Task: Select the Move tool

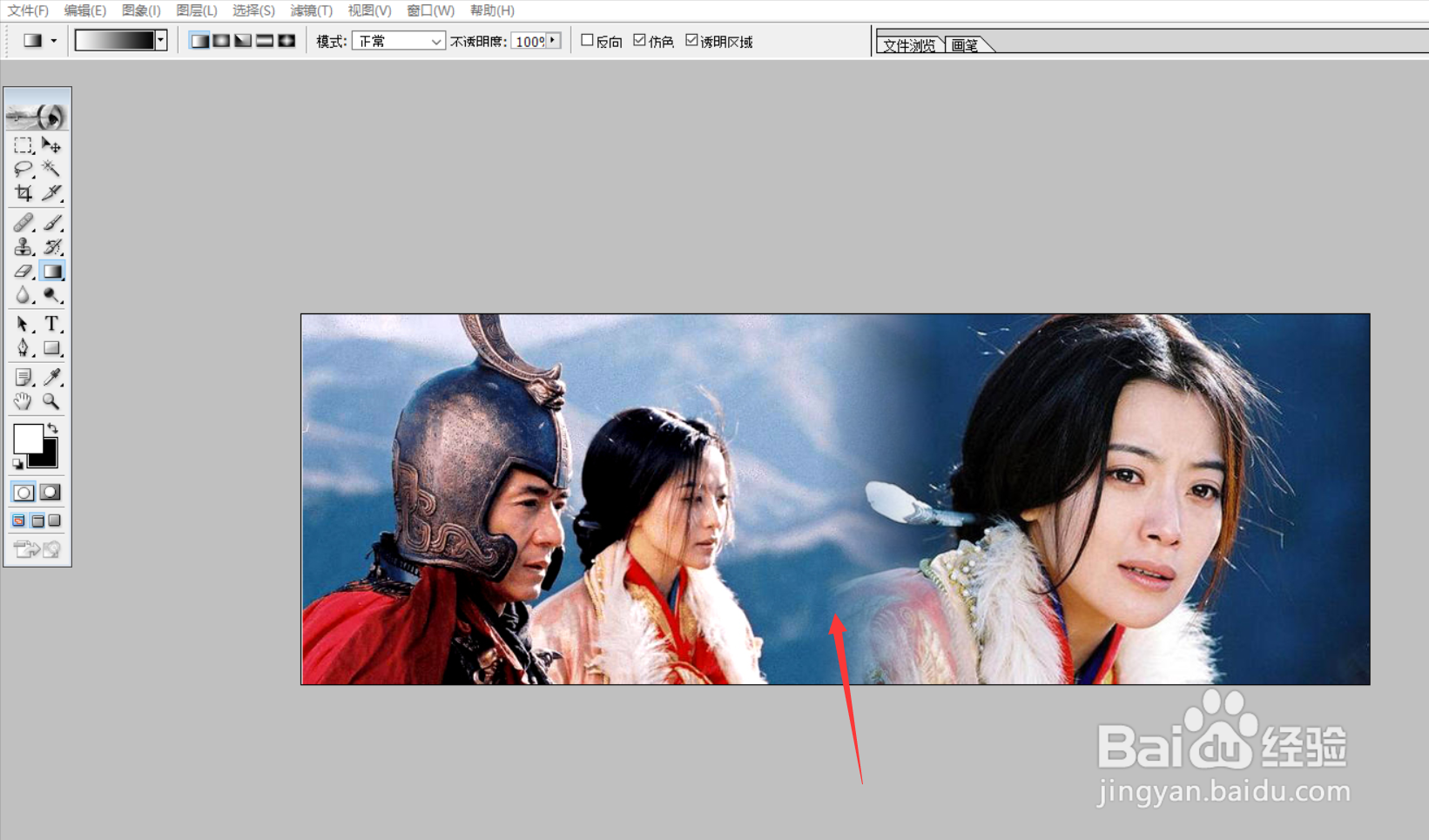Action: tap(51, 144)
